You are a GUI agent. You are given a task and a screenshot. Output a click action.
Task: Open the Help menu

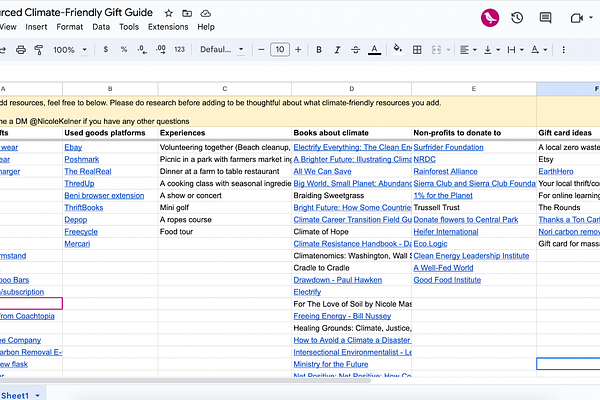(206, 27)
